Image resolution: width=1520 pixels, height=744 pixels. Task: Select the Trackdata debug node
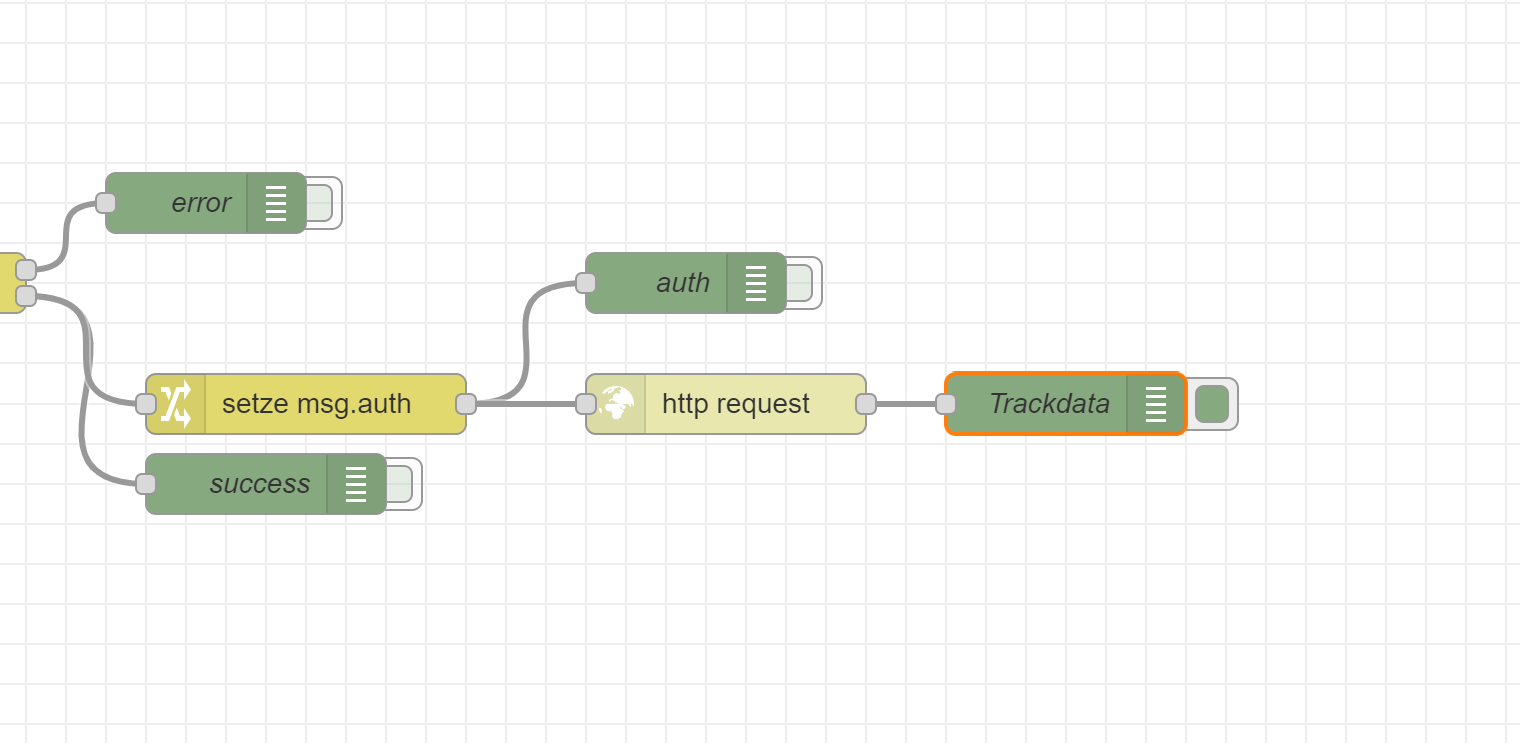1066,404
